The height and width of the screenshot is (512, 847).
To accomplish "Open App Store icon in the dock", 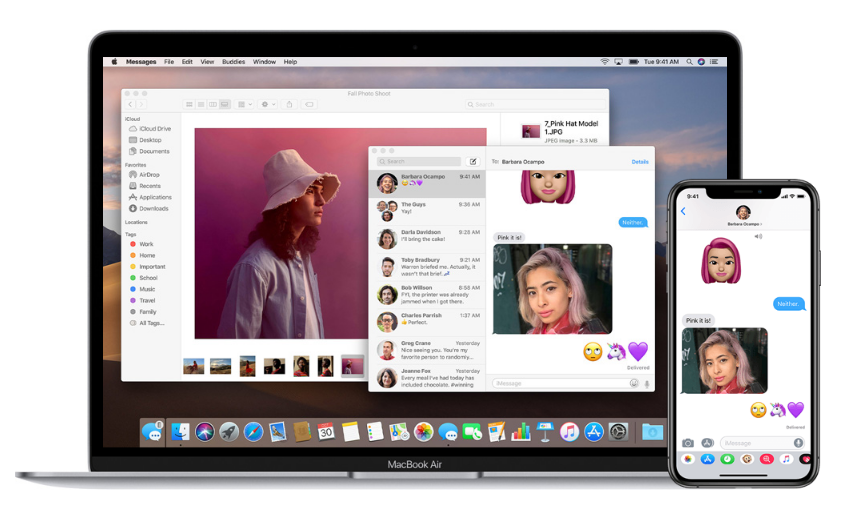I will (x=594, y=432).
